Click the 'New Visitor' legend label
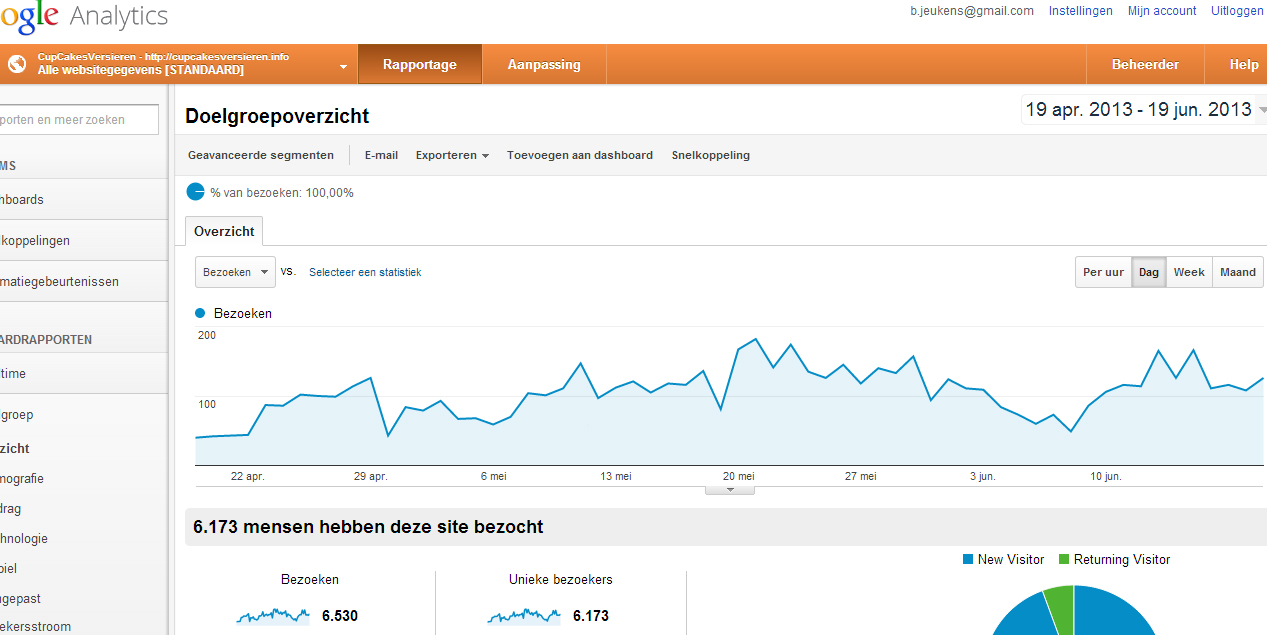 click(x=1011, y=559)
